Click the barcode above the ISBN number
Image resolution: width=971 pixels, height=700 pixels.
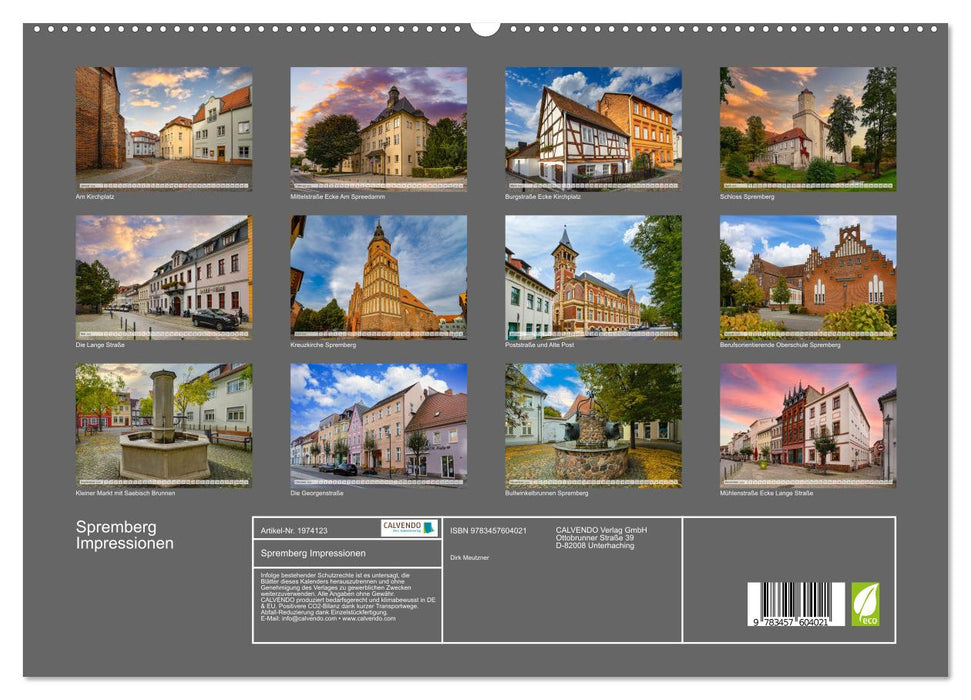796,598
